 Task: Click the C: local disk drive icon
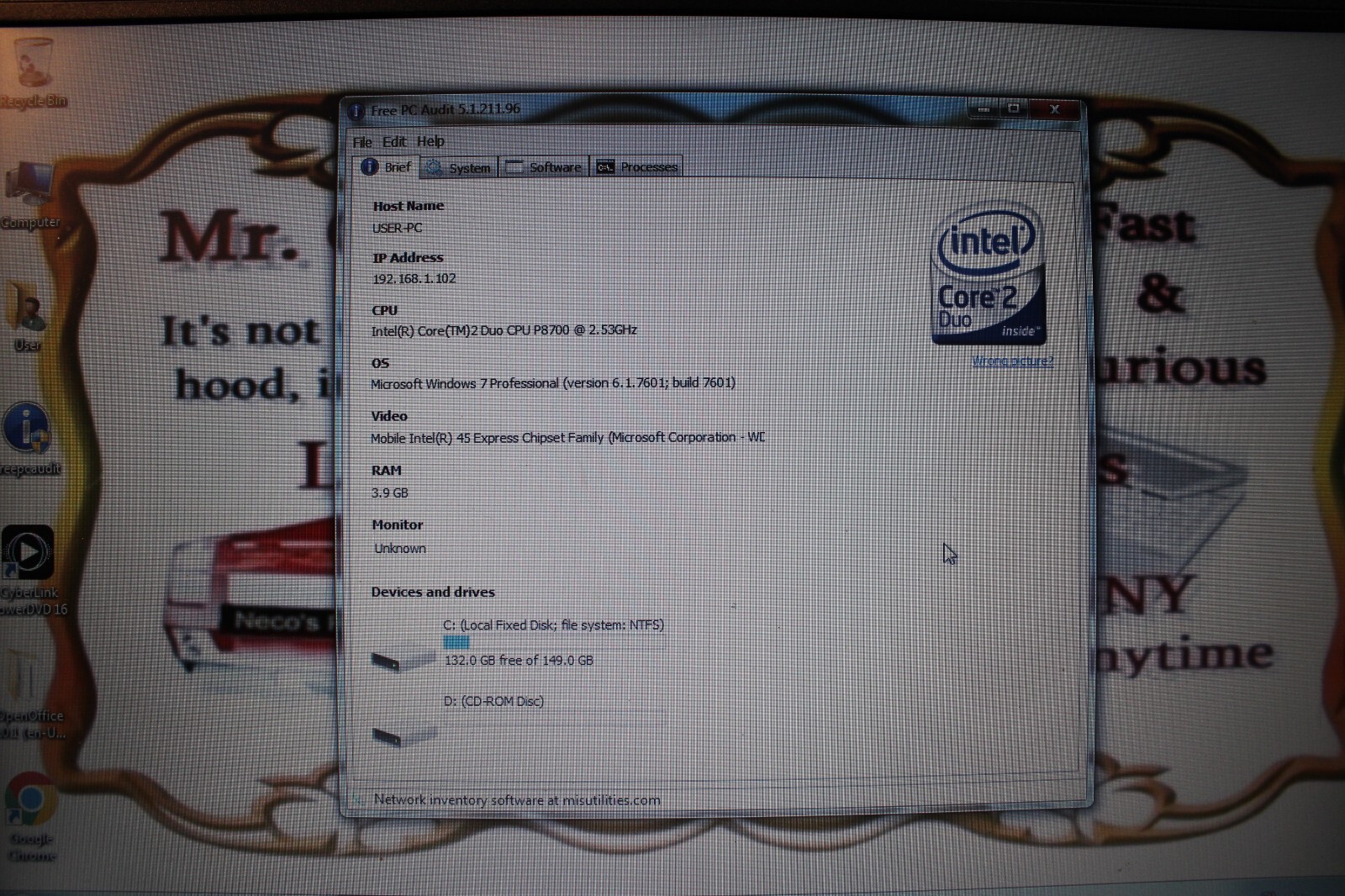point(403,659)
